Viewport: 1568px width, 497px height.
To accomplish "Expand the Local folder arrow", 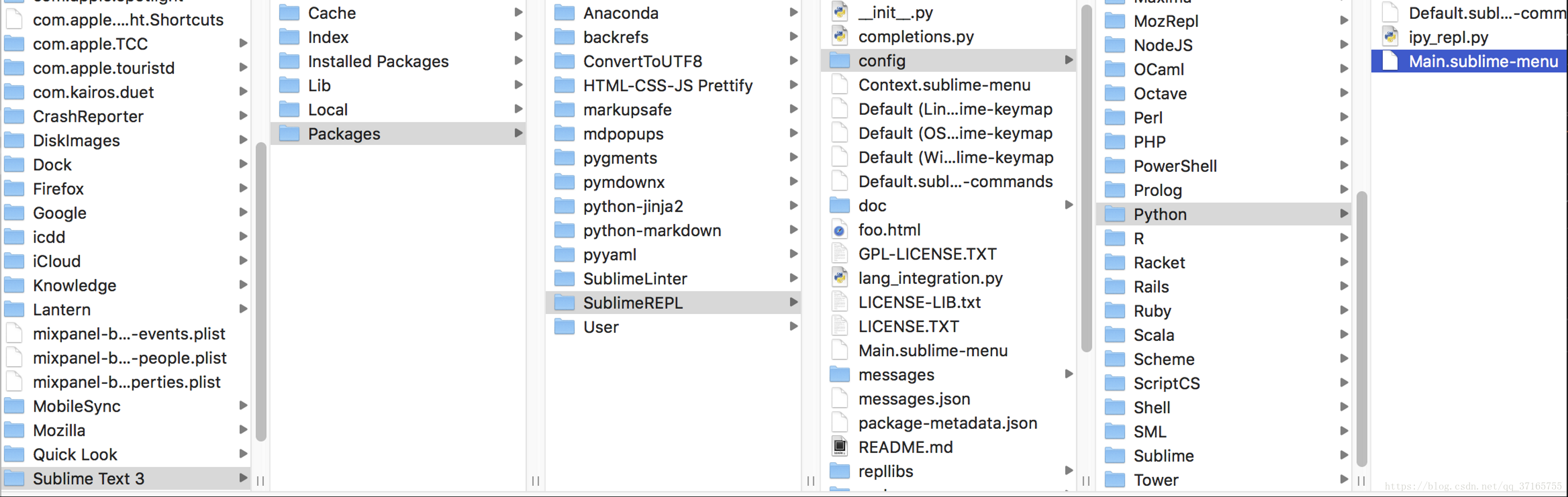I will coord(519,109).
